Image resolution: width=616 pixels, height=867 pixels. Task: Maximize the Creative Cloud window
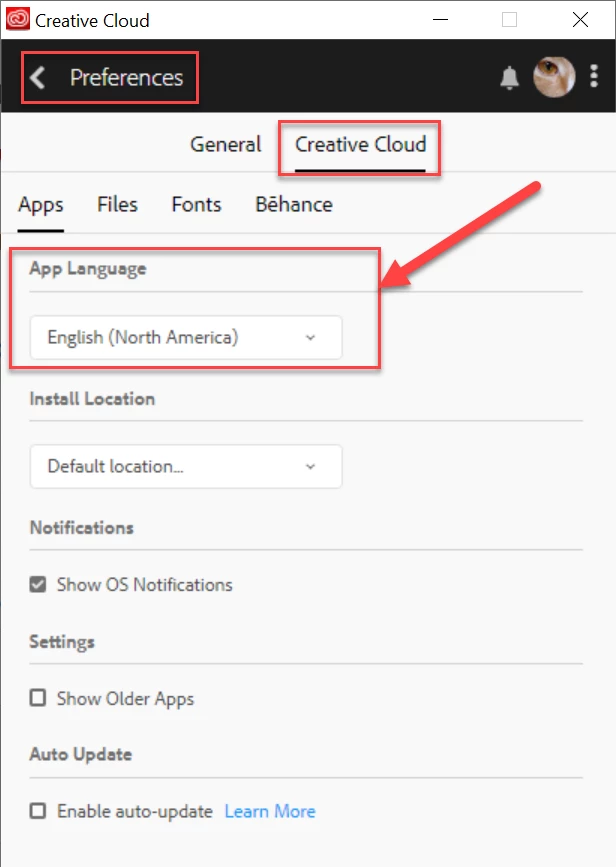[509, 19]
